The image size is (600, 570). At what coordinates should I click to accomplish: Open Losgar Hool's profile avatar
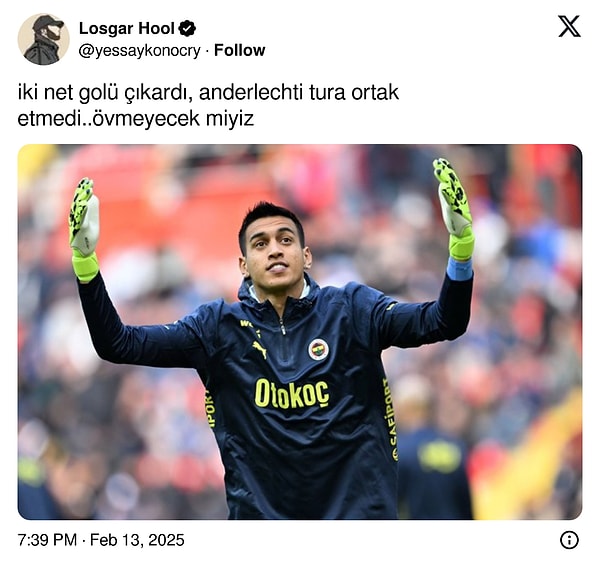44,39
